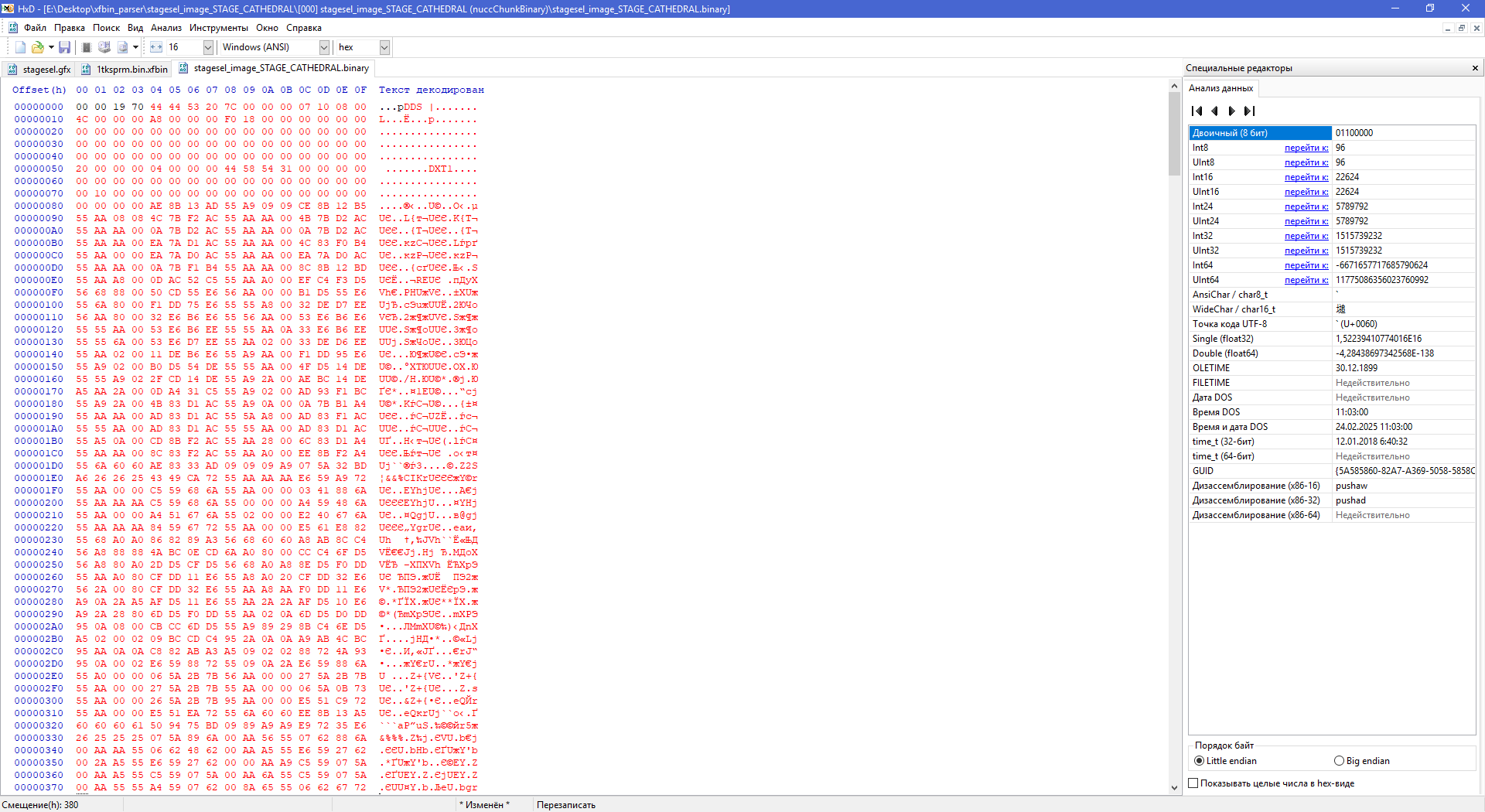Viewport: 1485px width, 812px height.
Task: Click the Время и дата DOS value
Action: click(x=1374, y=427)
